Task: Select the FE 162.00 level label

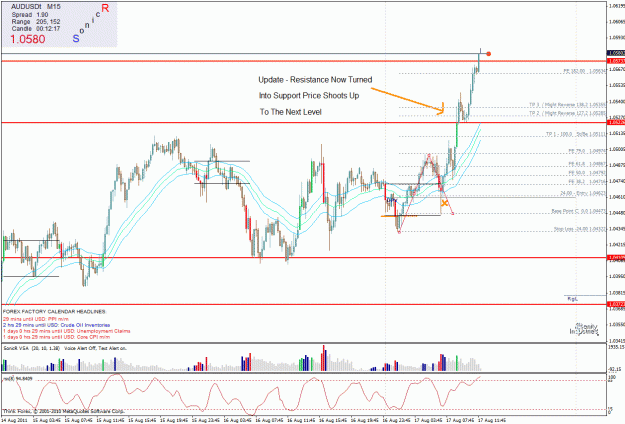Action: click(584, 71)
